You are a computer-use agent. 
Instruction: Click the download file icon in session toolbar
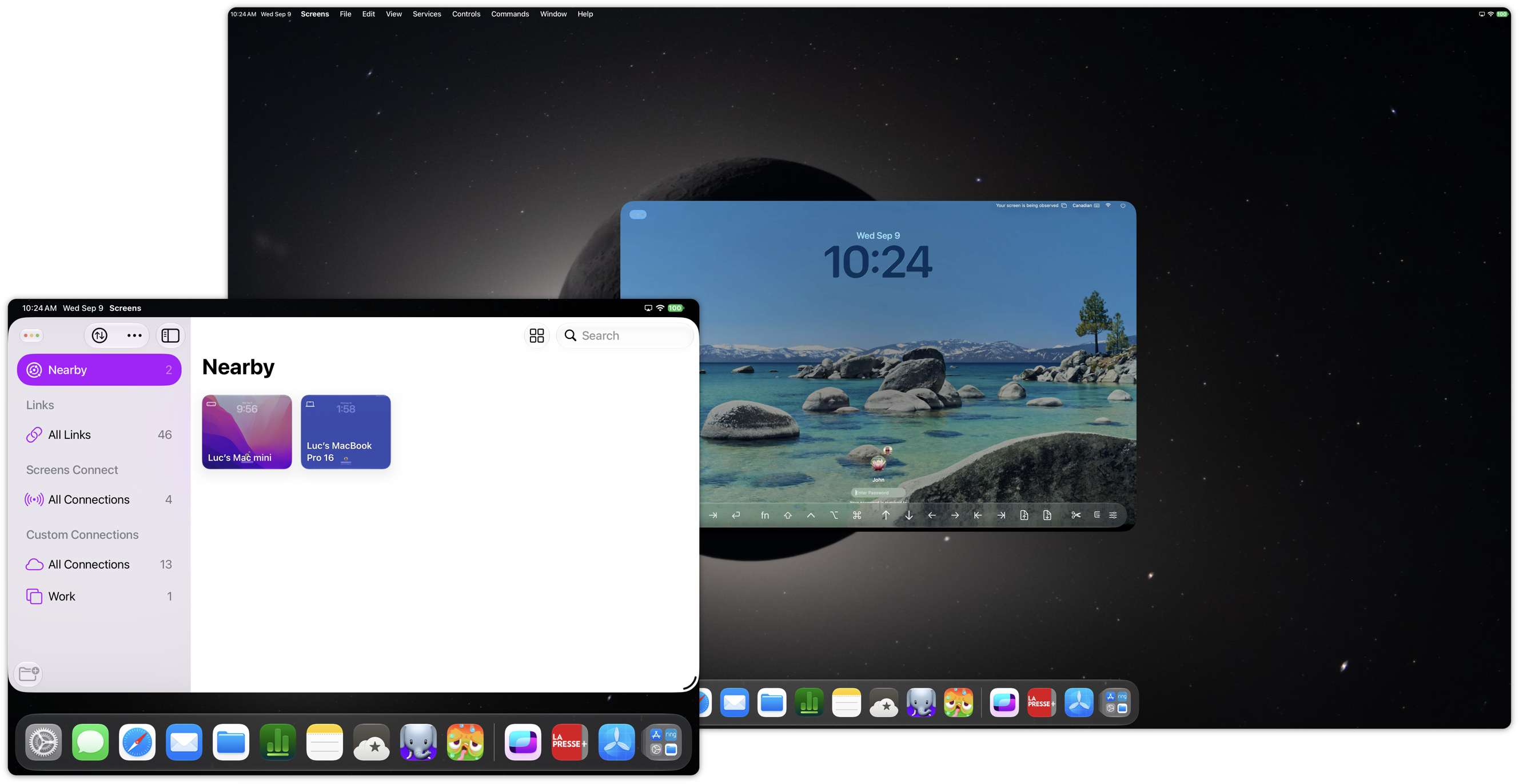pyautogui.click(x=1047, y=515)
